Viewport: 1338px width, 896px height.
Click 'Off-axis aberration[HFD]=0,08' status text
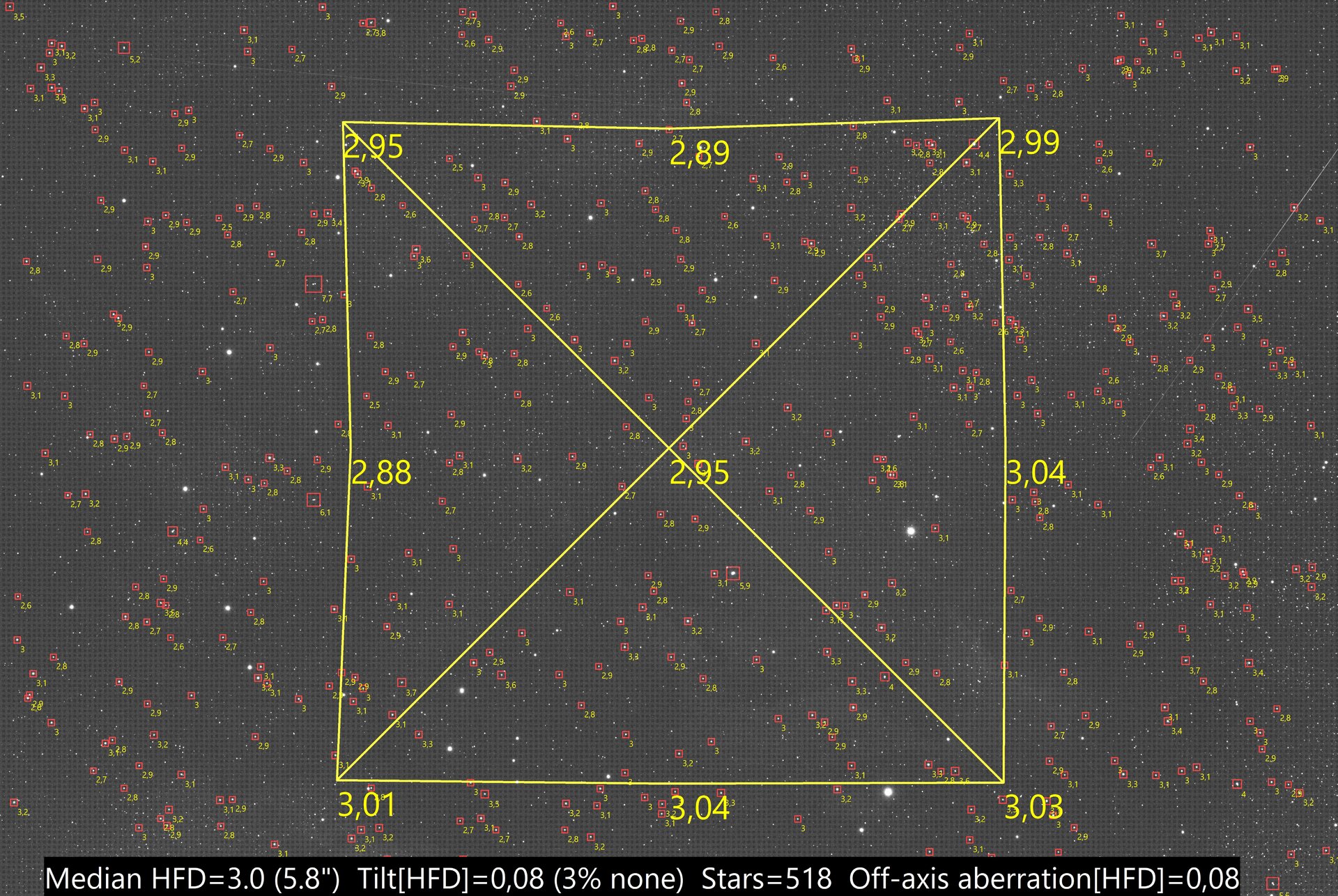1044,879
